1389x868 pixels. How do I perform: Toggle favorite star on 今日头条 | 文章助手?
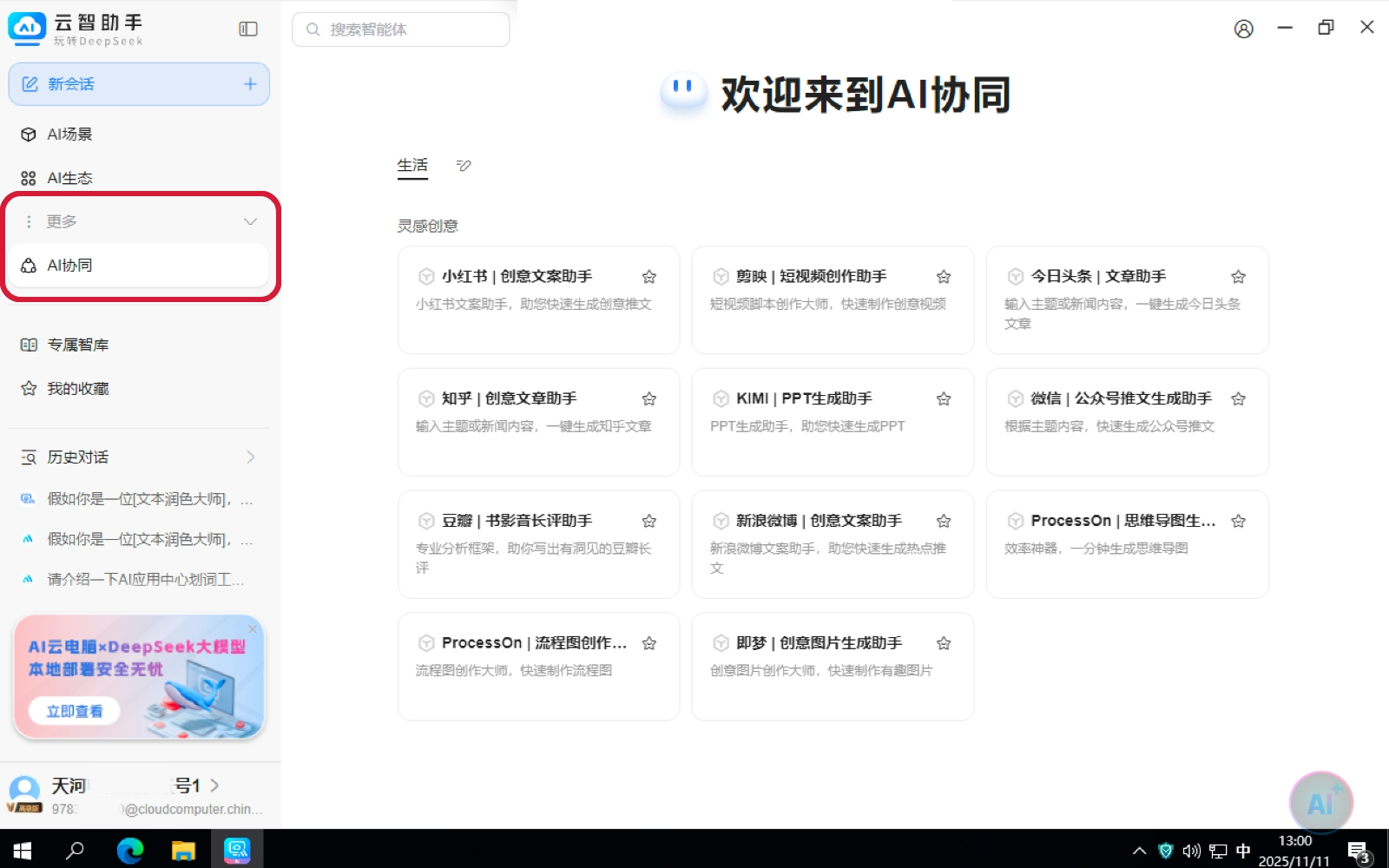1238,277
